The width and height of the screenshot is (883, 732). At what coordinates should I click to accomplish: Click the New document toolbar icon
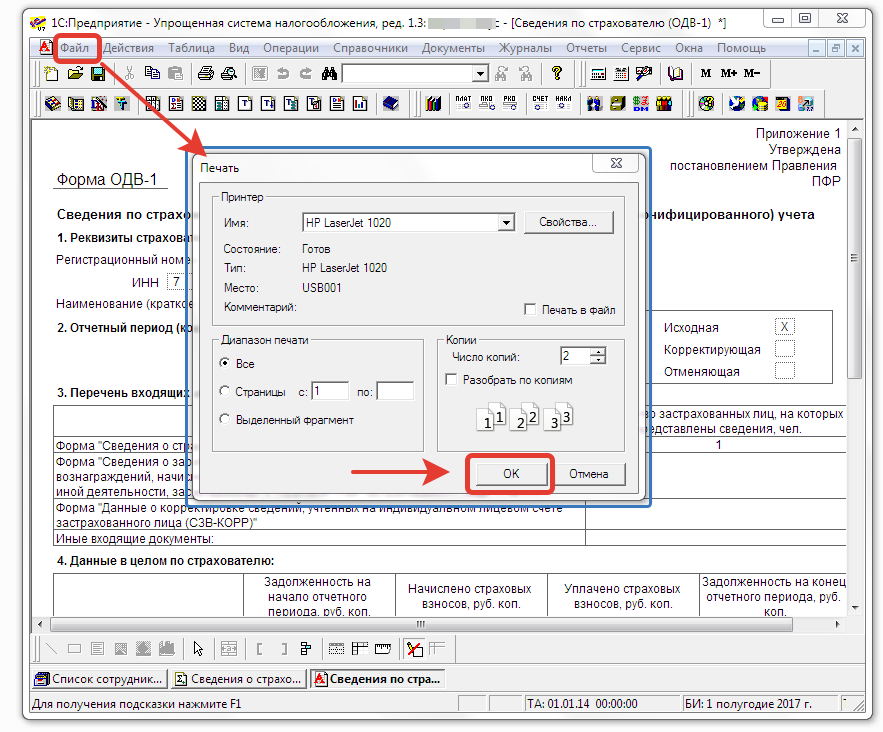[51, 74]
